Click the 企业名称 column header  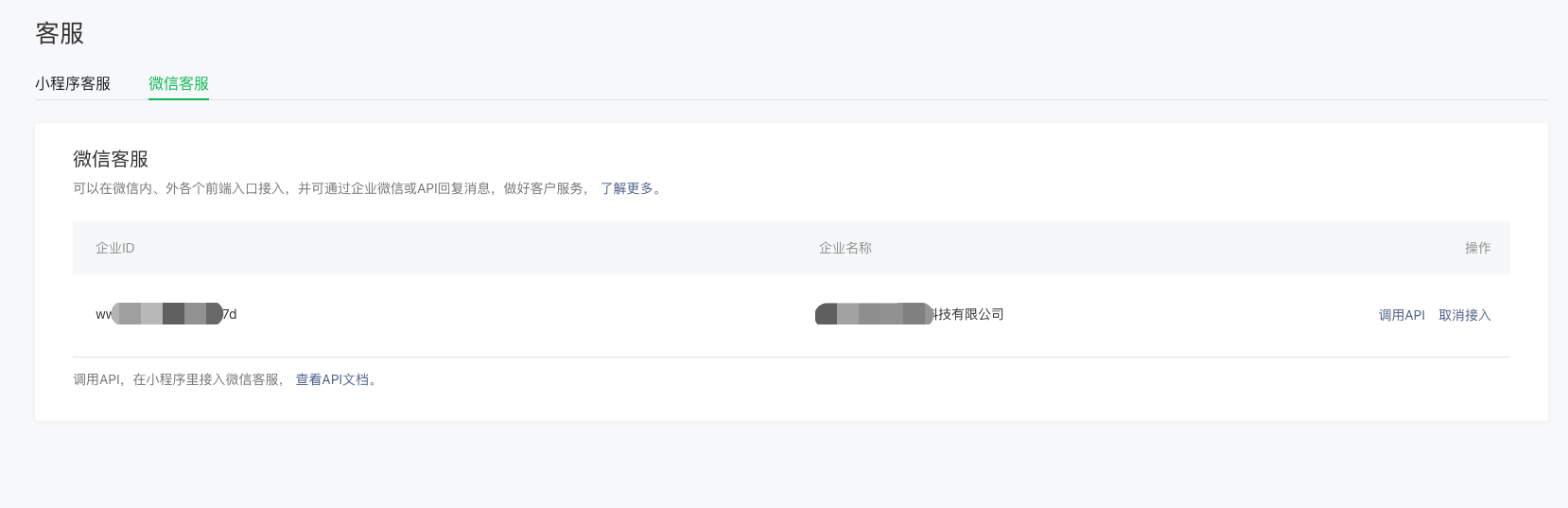[845, 248]
